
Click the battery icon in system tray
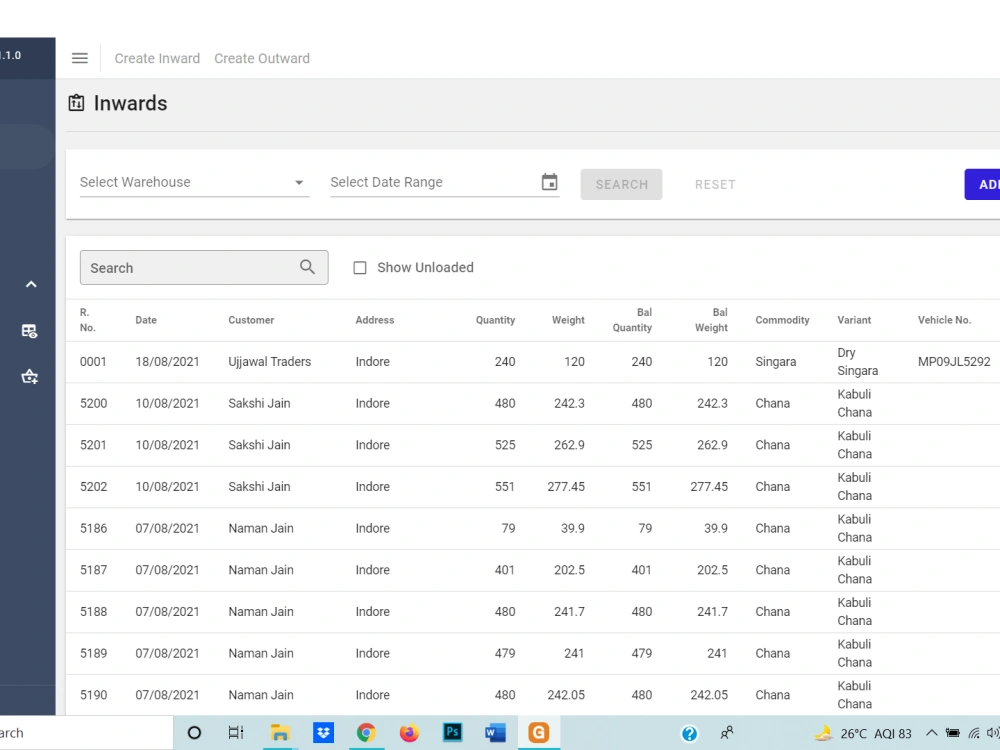953,733
